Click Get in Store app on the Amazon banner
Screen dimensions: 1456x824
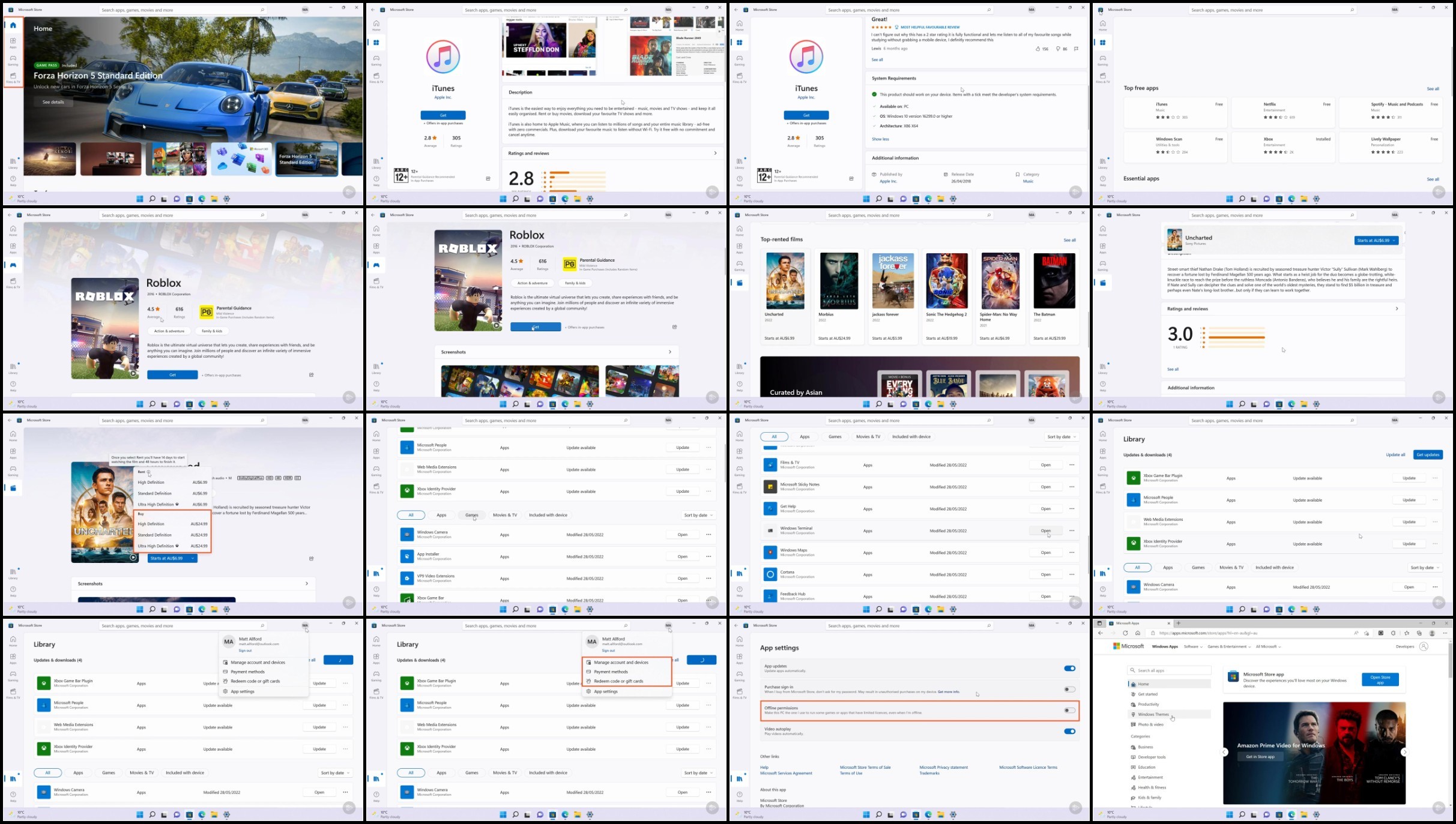tap(1260, 757)
